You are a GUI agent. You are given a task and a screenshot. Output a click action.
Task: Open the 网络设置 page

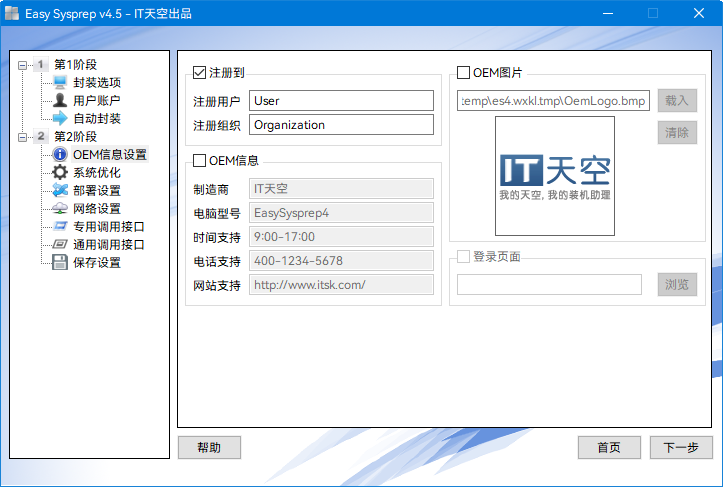tap(97, 208)
